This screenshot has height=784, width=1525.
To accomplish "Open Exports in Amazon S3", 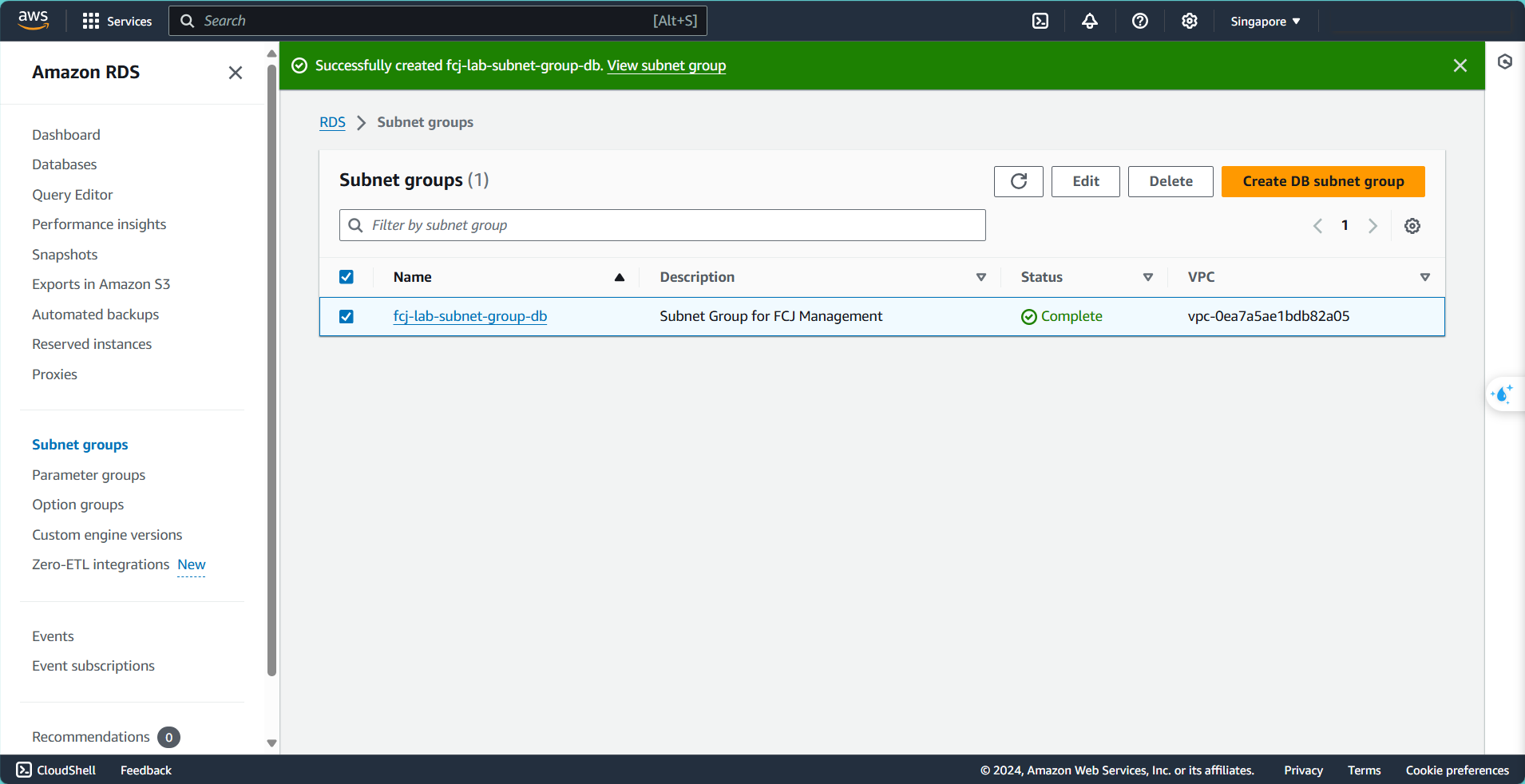I will (x=101, y=284).
